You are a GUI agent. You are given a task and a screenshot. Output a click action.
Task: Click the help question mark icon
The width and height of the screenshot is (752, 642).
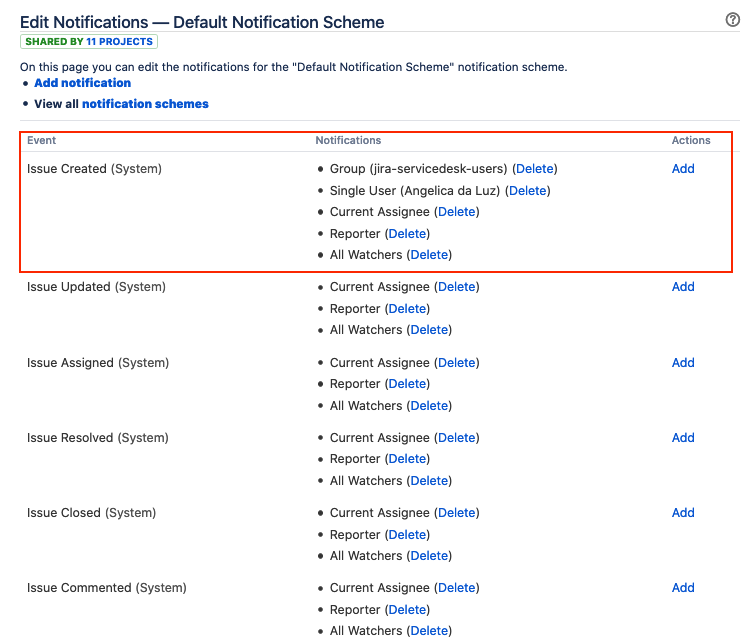pyautogui.click(x=732, y=20)
